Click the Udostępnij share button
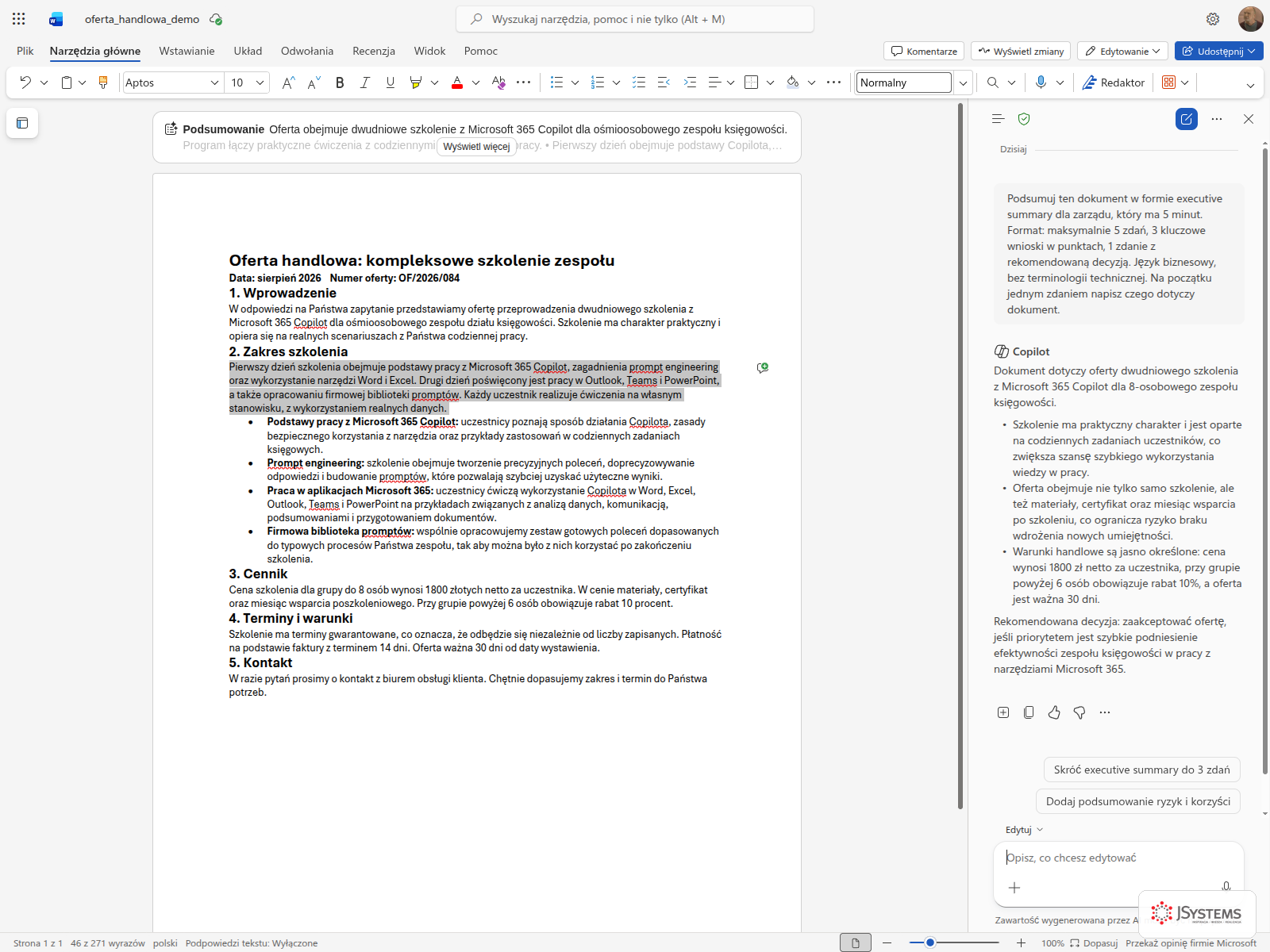This screenshot has height=952, width=1270. pos(1219,51)
